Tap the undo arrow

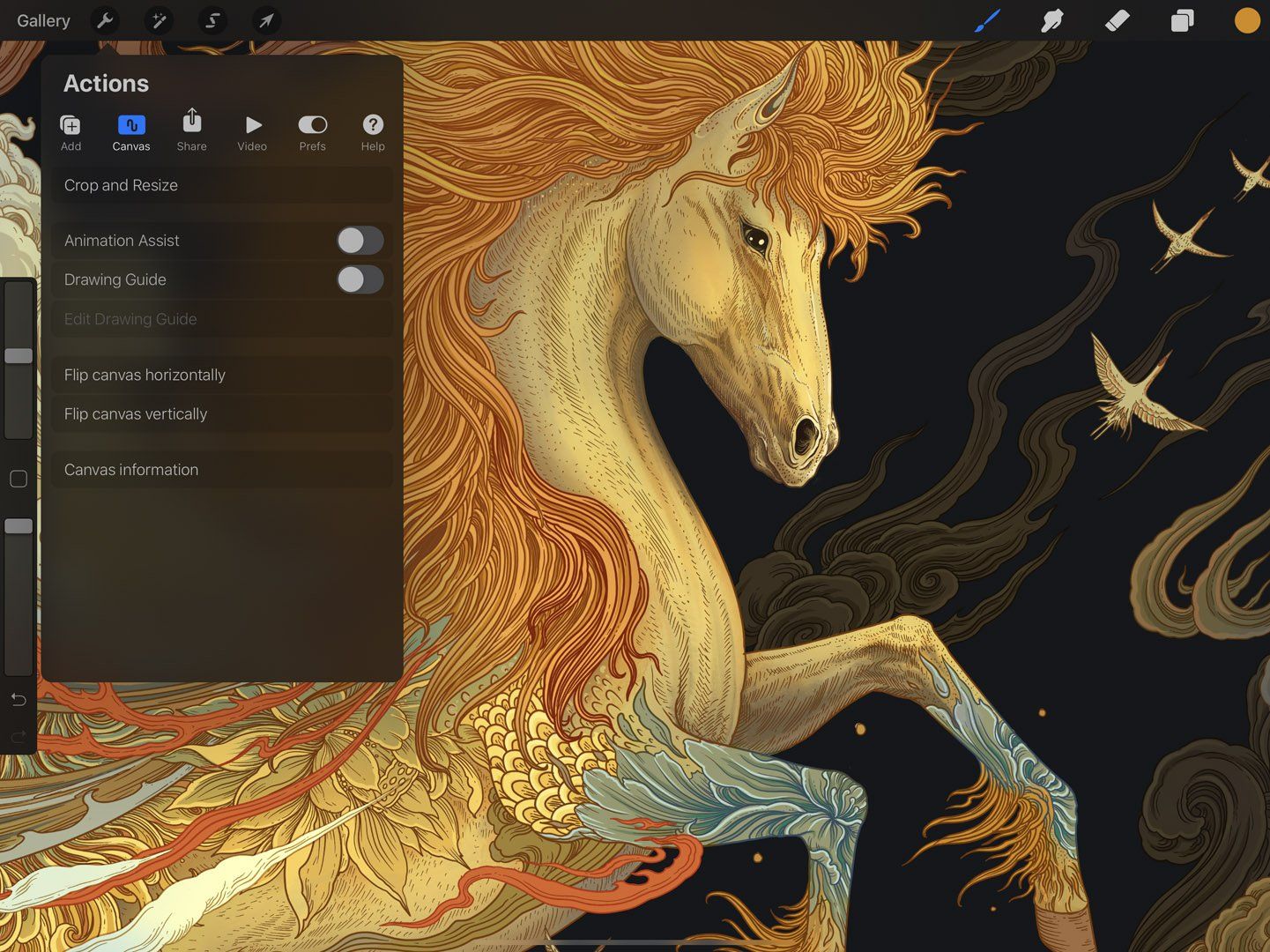coord(18,700)
